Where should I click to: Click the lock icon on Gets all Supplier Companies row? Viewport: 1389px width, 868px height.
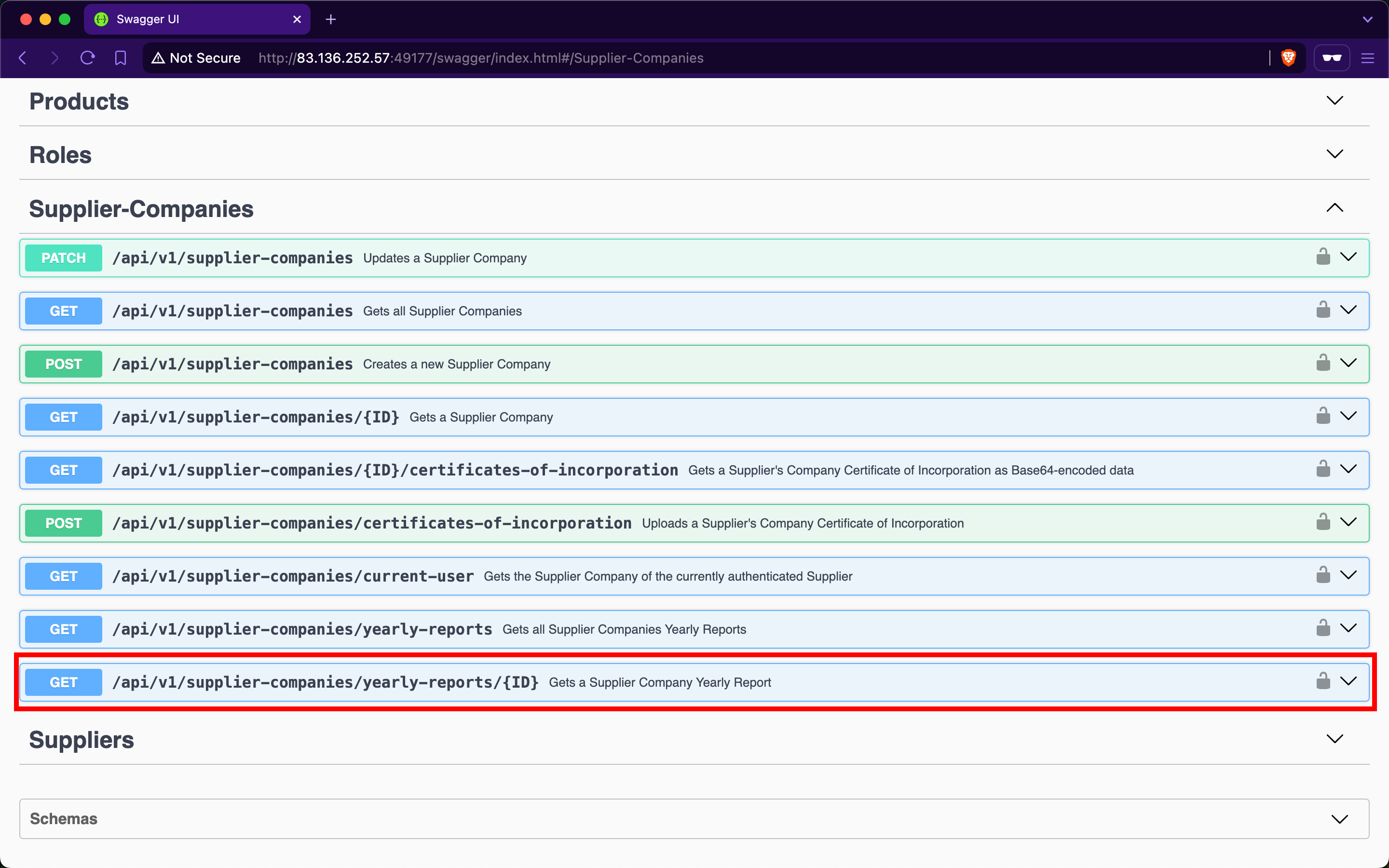[1323, 310]
